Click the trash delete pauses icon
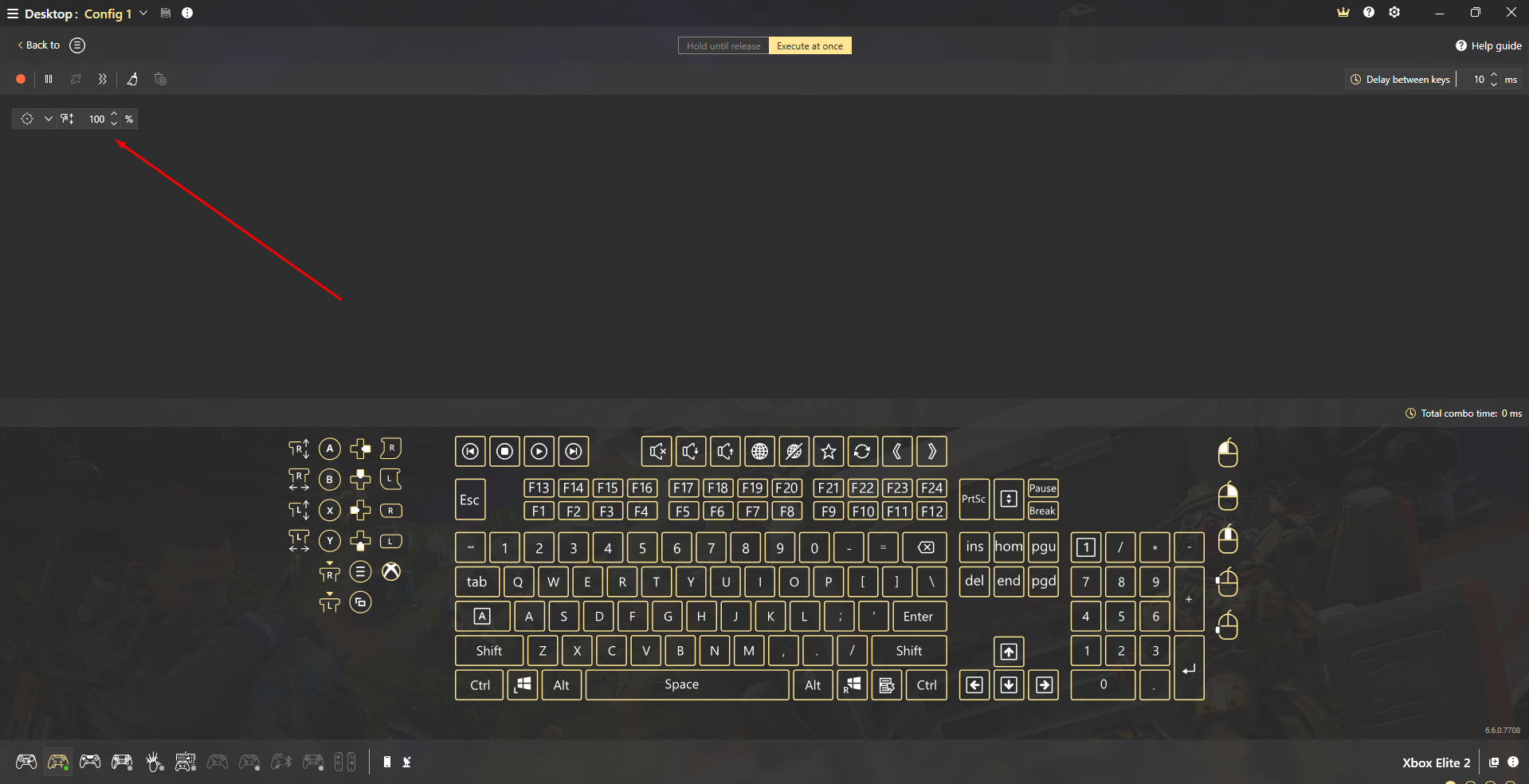This screenshot has width=1529, height=784. [160, 79]
